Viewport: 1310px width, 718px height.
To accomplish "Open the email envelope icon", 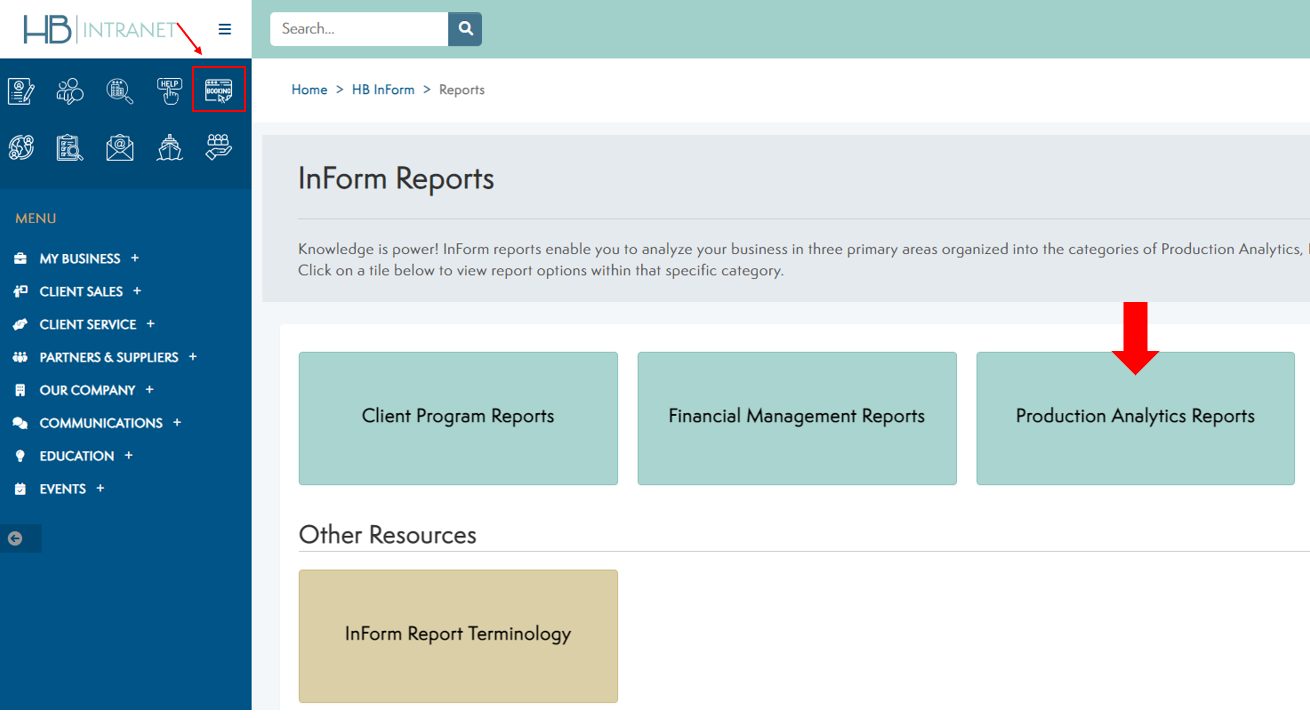I will [120, 148].
